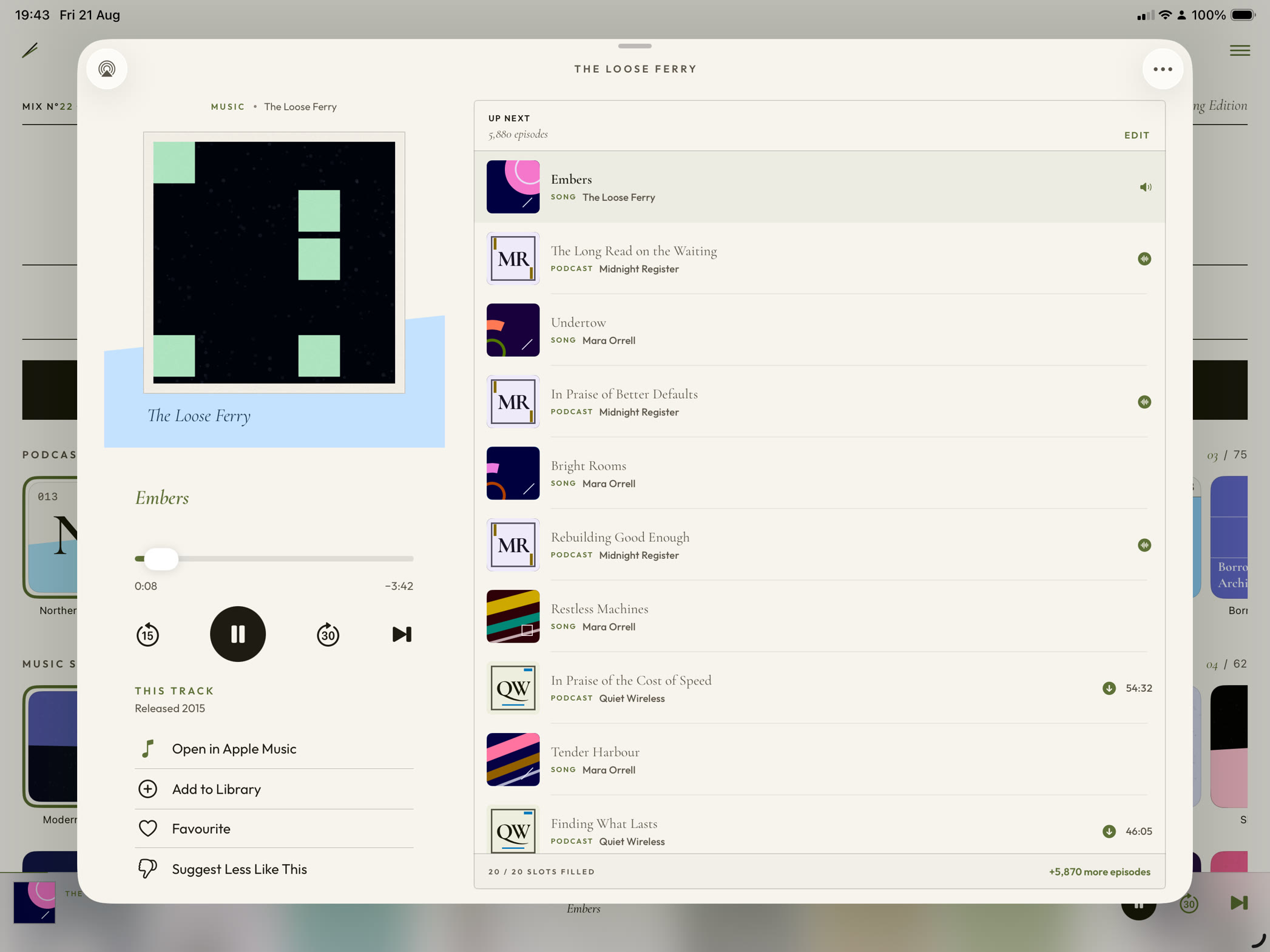Tap the music note icon for Apple Music
Image resolution: width=1270 pixels, height=952 pixels.
[147, 749]
